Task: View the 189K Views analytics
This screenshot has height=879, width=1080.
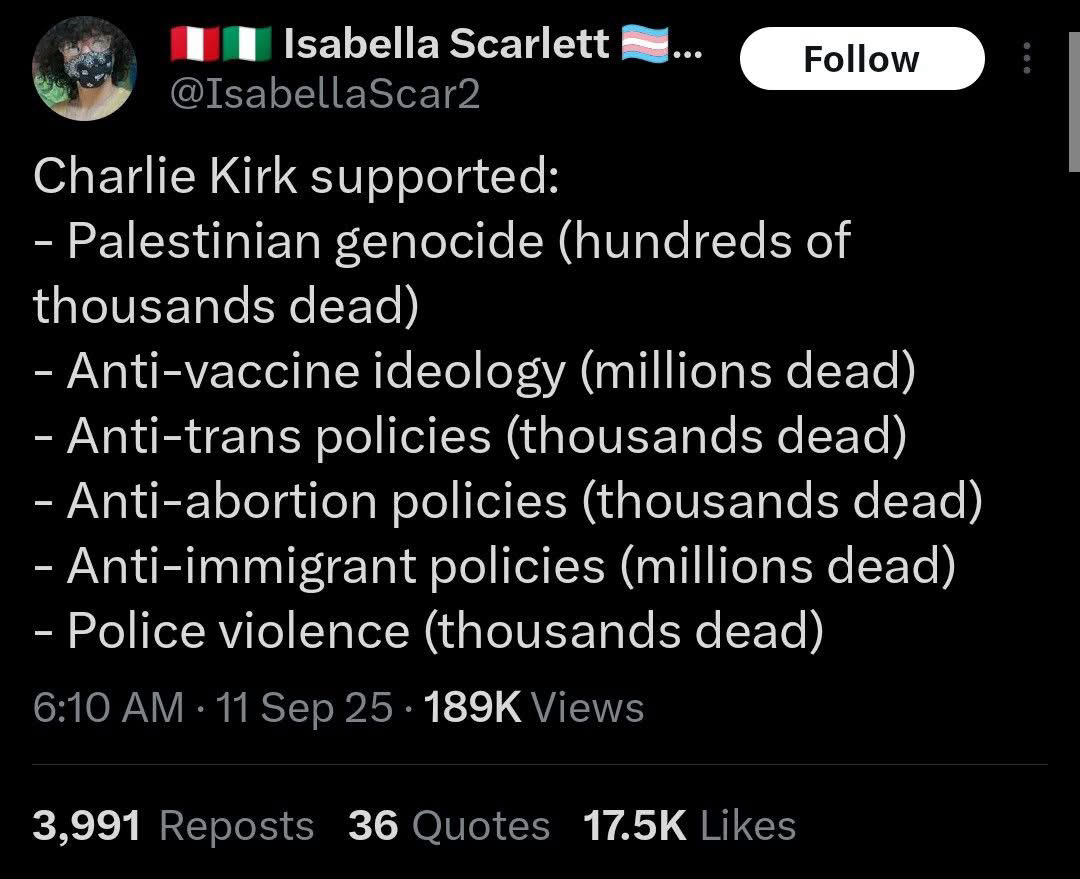Action: 534,708
